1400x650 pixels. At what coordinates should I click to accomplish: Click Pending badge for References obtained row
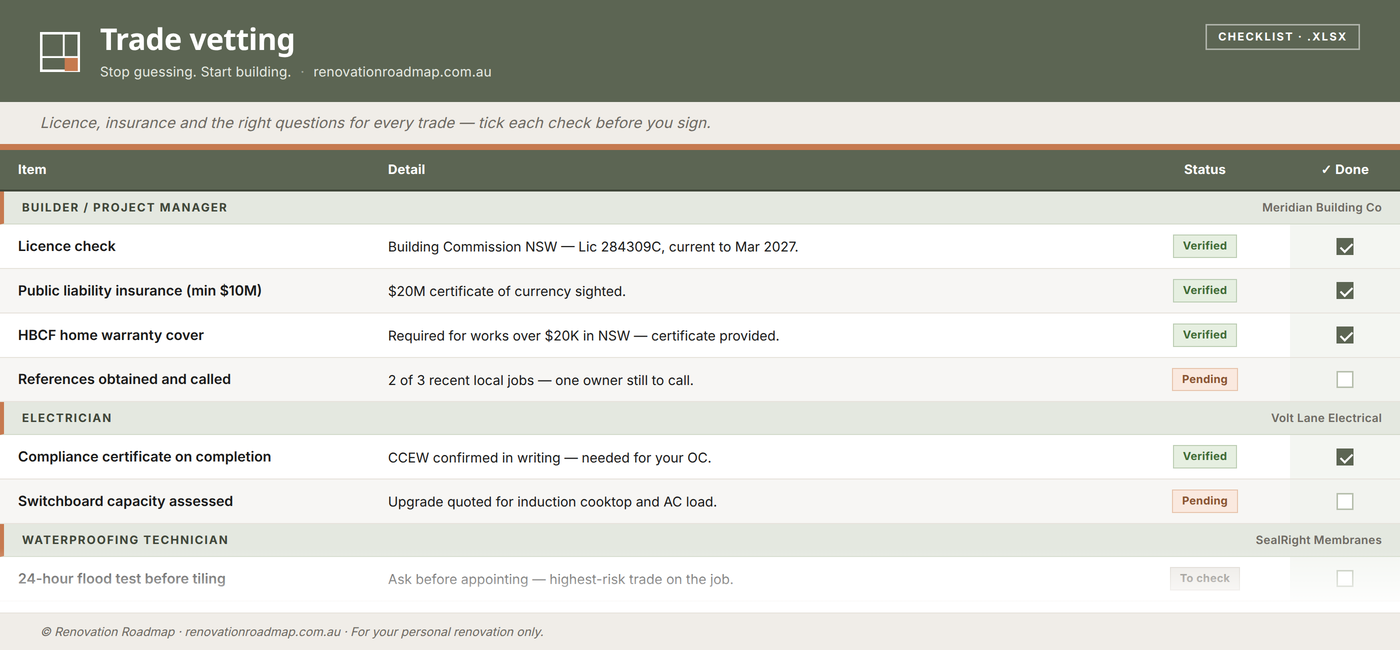click(1205, 379)
